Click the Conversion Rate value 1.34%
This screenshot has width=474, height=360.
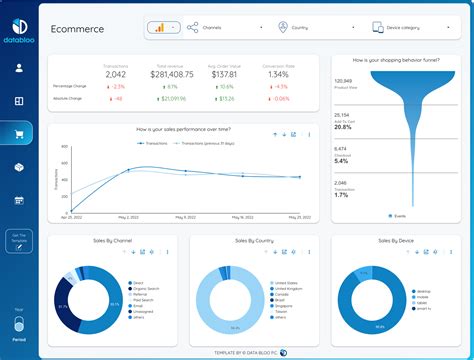coord(278,74)
